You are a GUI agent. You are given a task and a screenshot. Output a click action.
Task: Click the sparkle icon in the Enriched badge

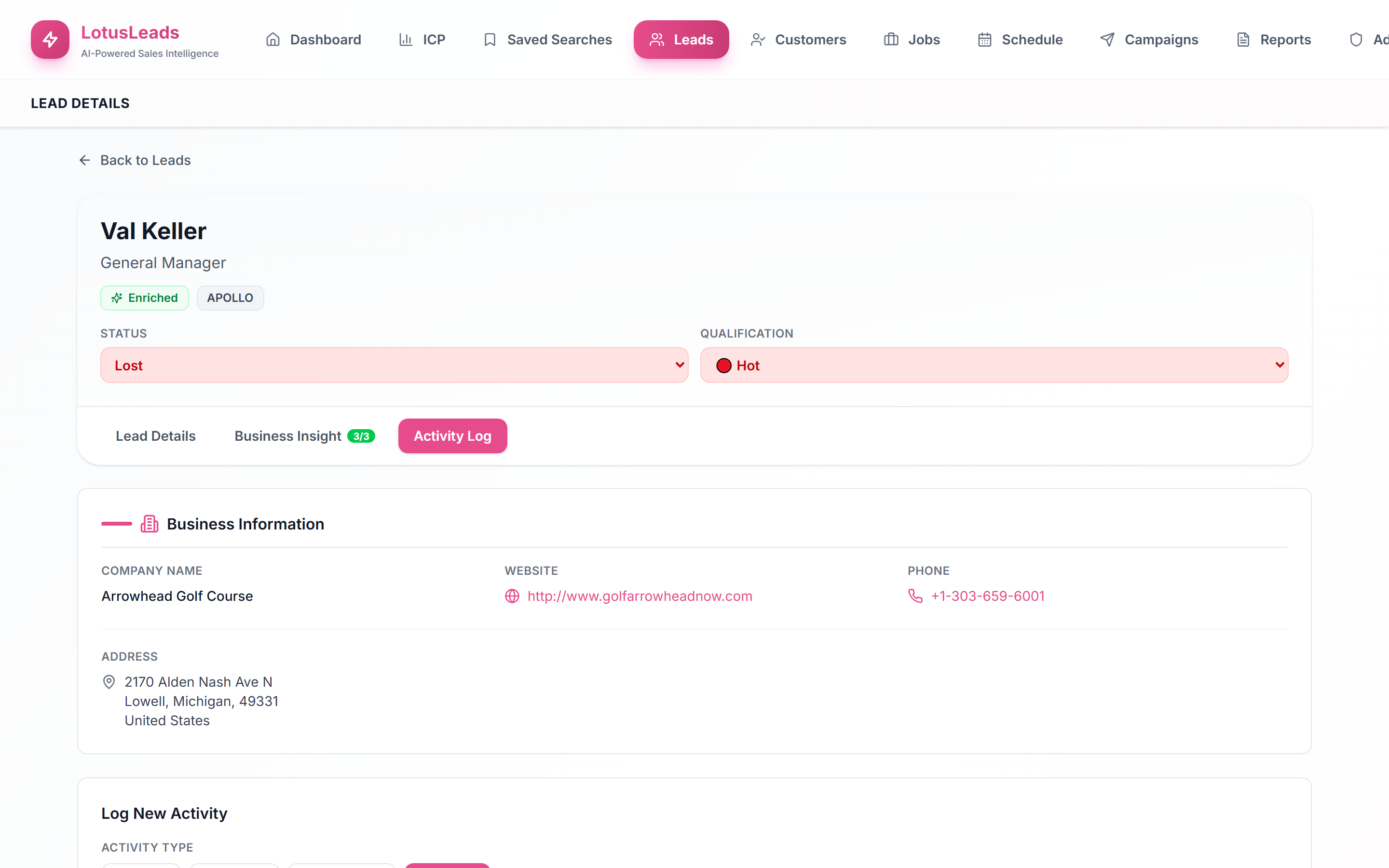pos(117,298)
